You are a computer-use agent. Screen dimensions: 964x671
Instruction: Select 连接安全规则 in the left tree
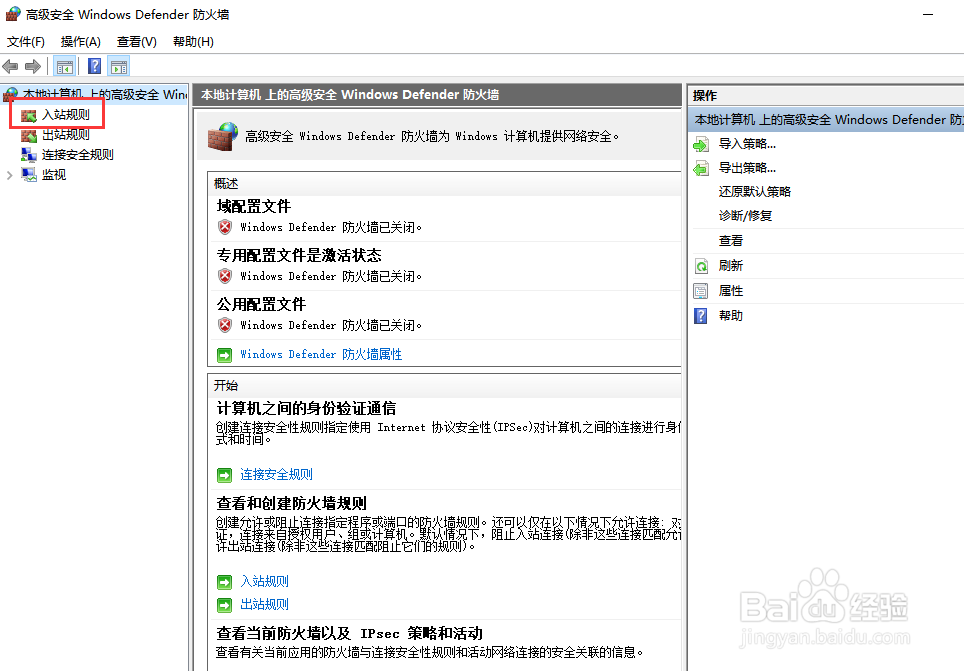pos(77,155)
